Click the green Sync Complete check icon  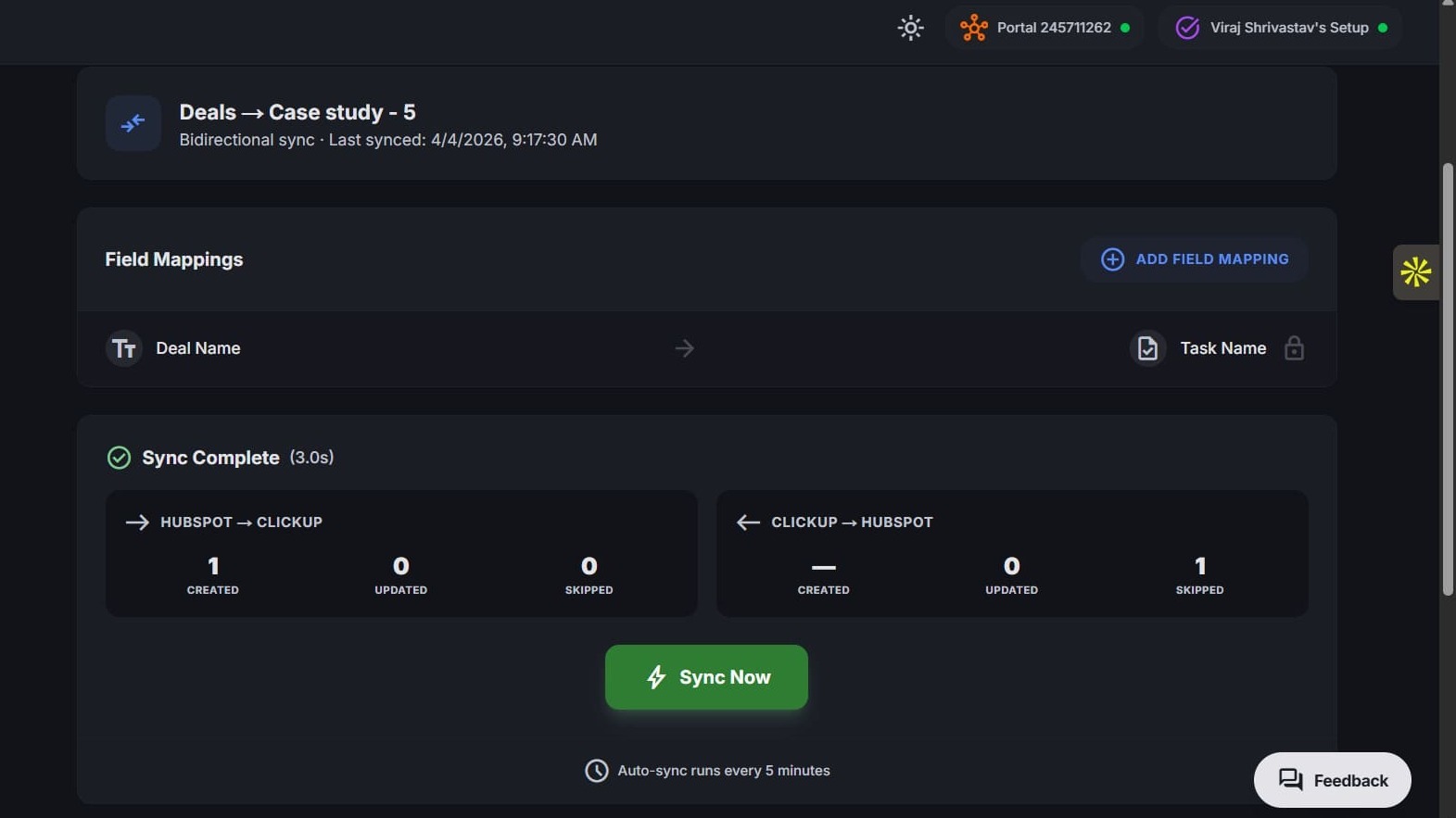coord(119,458)
